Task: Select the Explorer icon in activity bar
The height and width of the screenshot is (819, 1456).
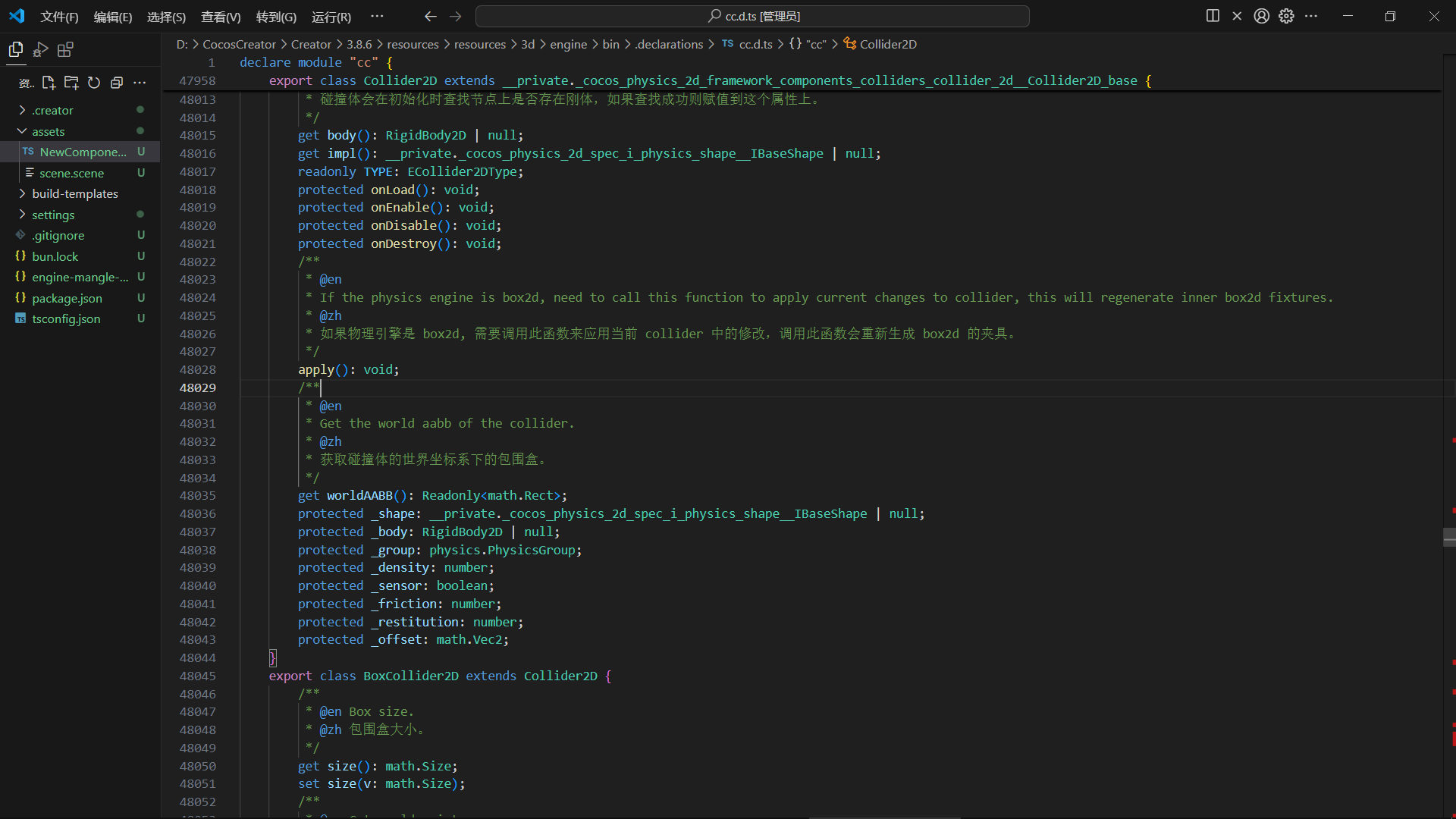Action: point(15,49)
